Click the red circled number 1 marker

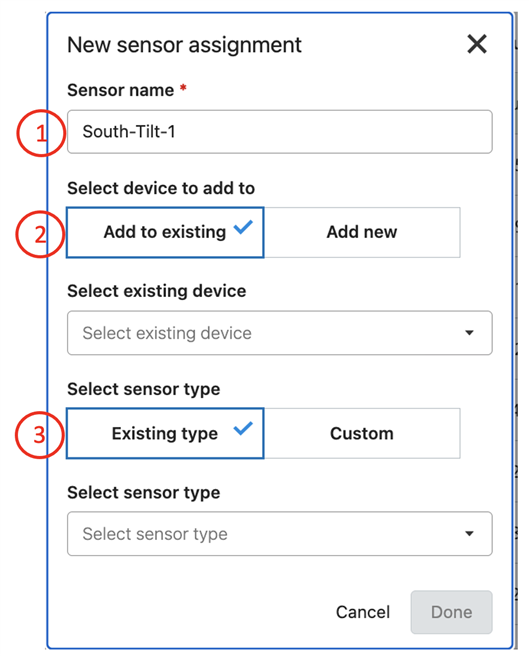tap(41, 133)
